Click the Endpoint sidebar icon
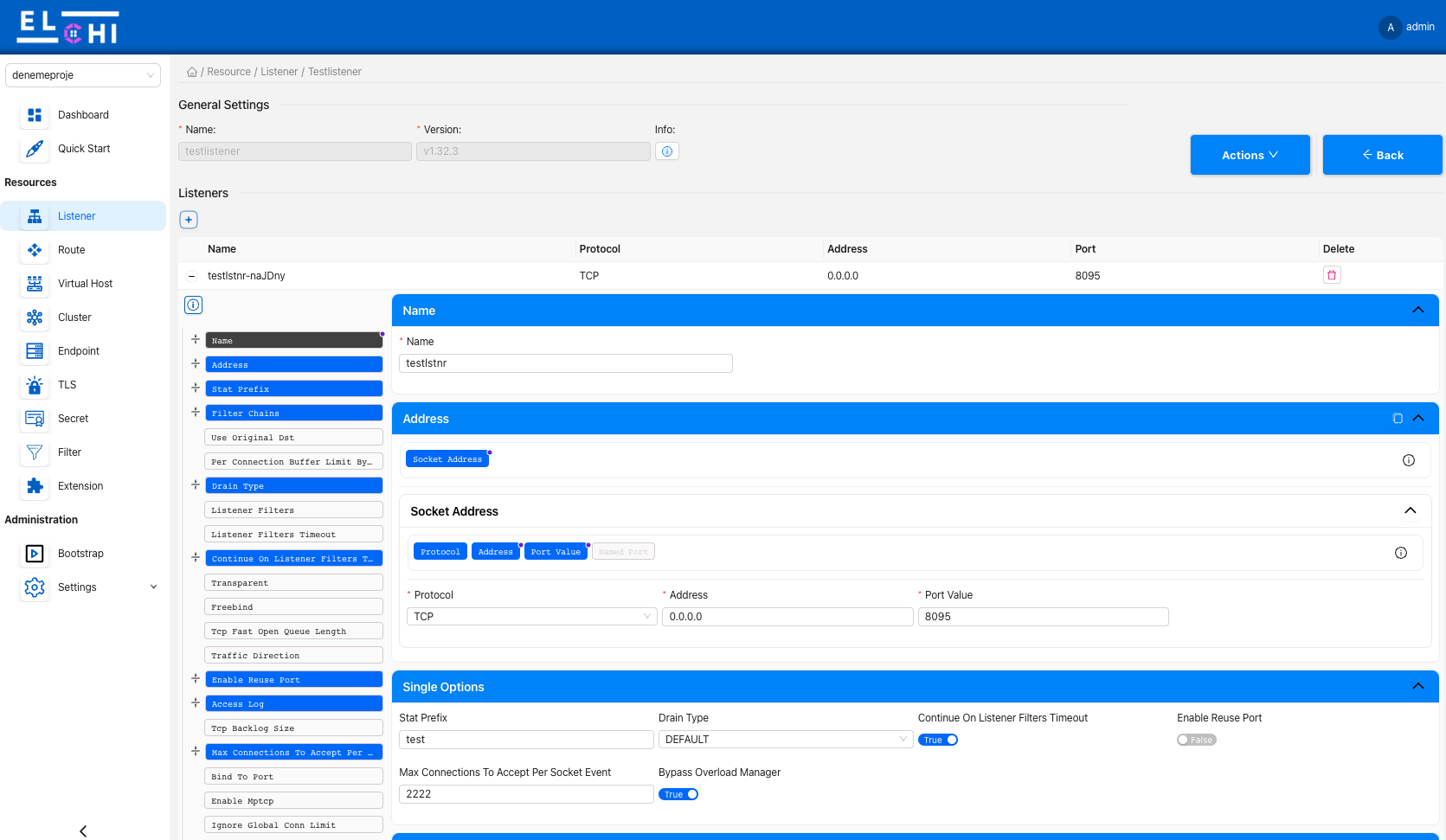 click(x=35, y=351)
